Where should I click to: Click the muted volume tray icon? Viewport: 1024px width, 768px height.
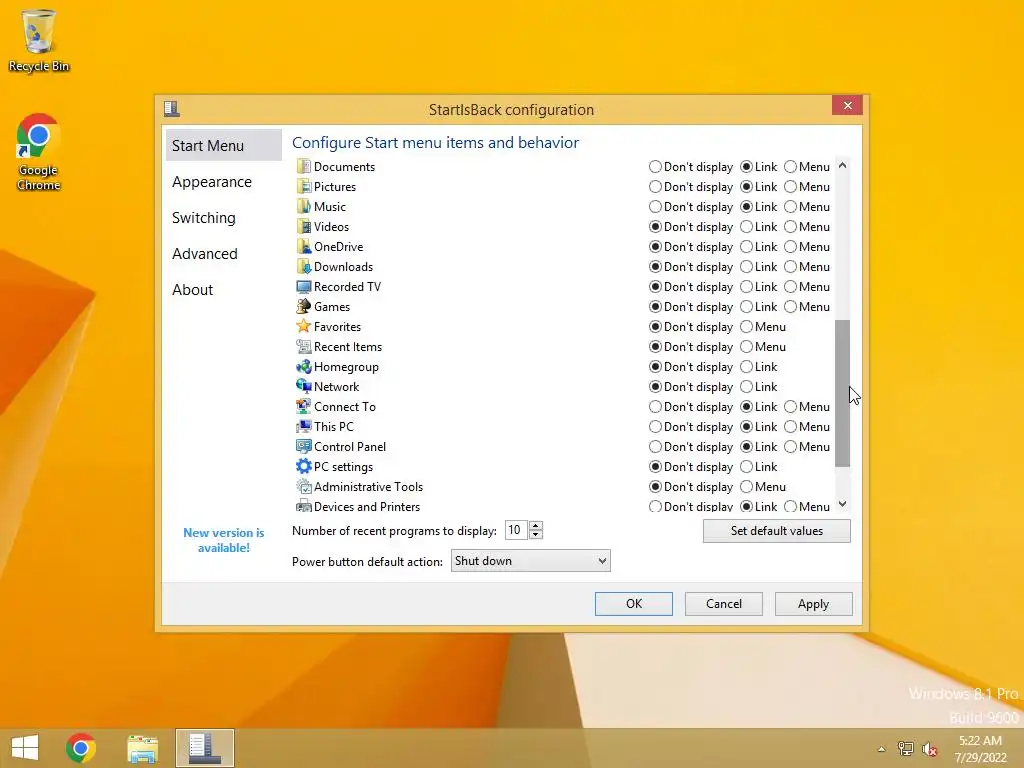point(929,749)
